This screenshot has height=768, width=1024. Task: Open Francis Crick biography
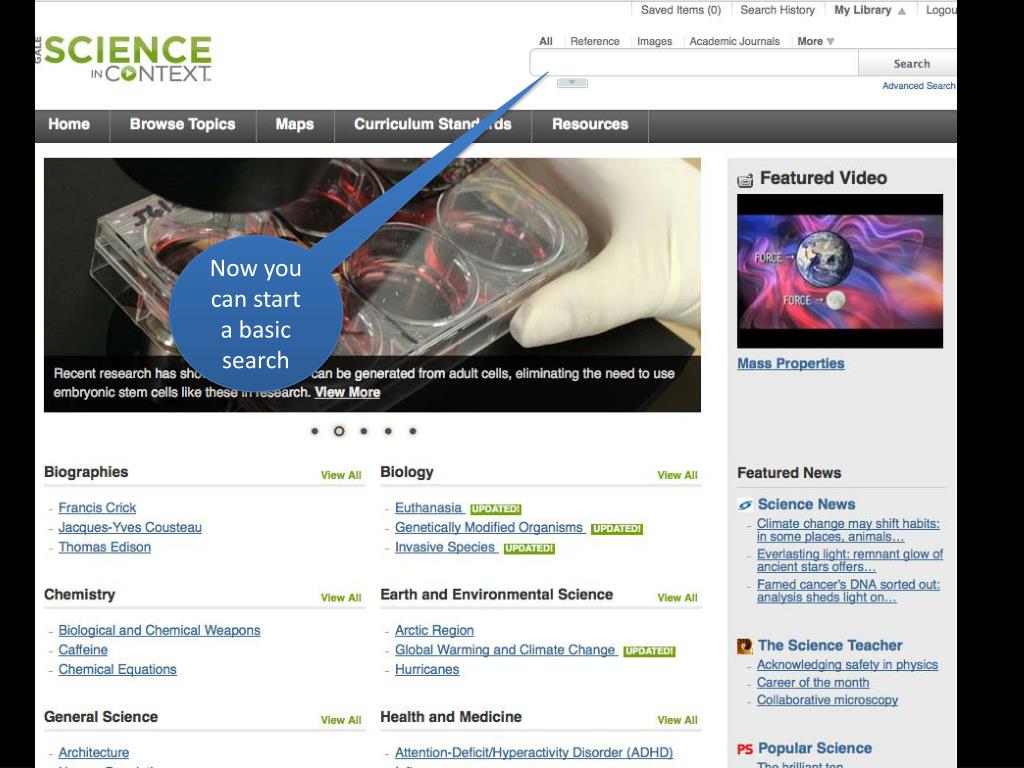97,507
